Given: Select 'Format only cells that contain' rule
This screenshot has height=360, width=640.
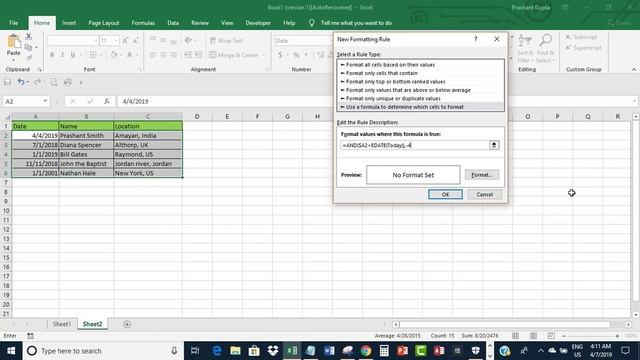Looking at the screenshot, I should (x=420, y=73).
